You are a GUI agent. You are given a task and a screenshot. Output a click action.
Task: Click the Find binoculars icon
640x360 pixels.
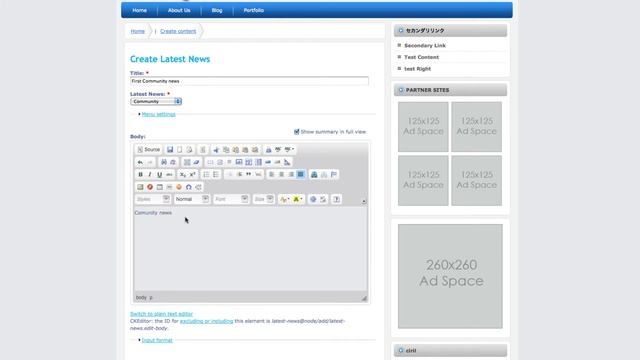click(164, 162)
